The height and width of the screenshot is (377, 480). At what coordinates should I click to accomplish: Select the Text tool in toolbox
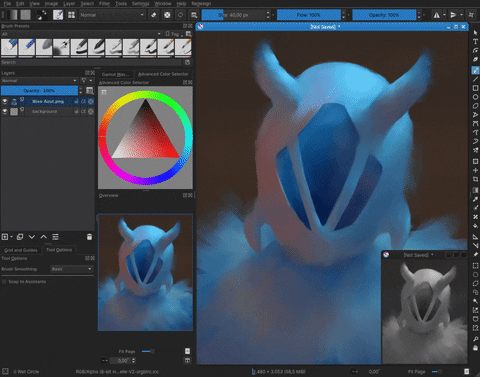point(475,42)
